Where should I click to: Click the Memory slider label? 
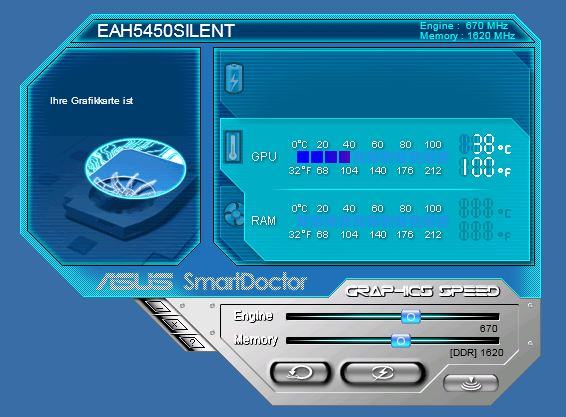click(256, 340)
